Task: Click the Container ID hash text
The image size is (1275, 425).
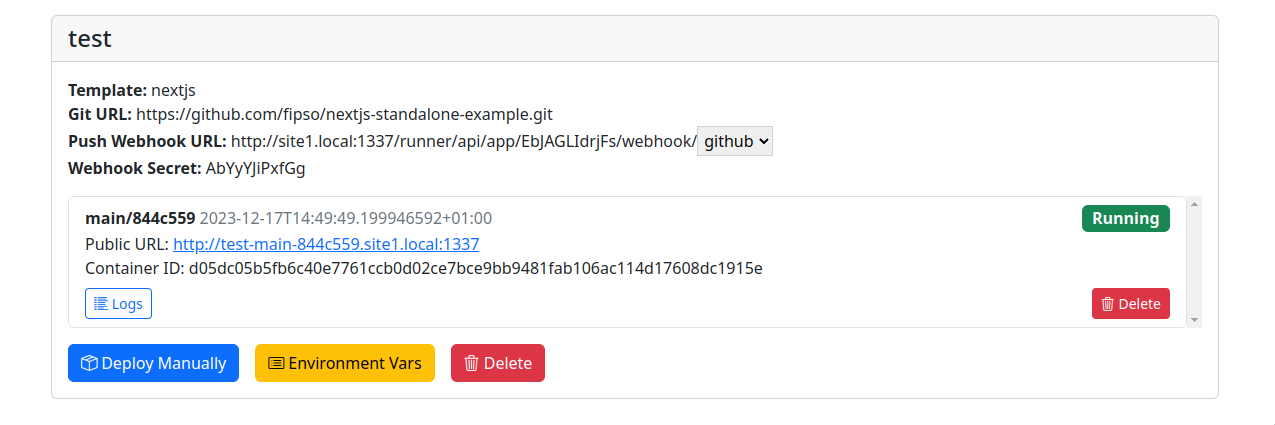Action: tap(475, 269)
